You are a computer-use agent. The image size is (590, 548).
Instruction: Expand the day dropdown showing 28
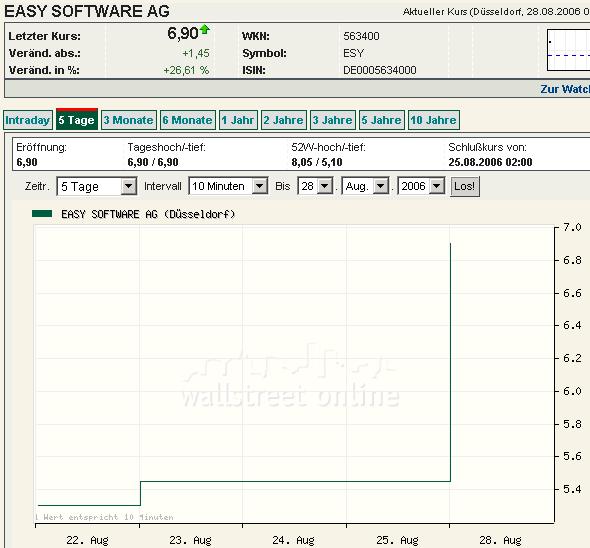315,186
